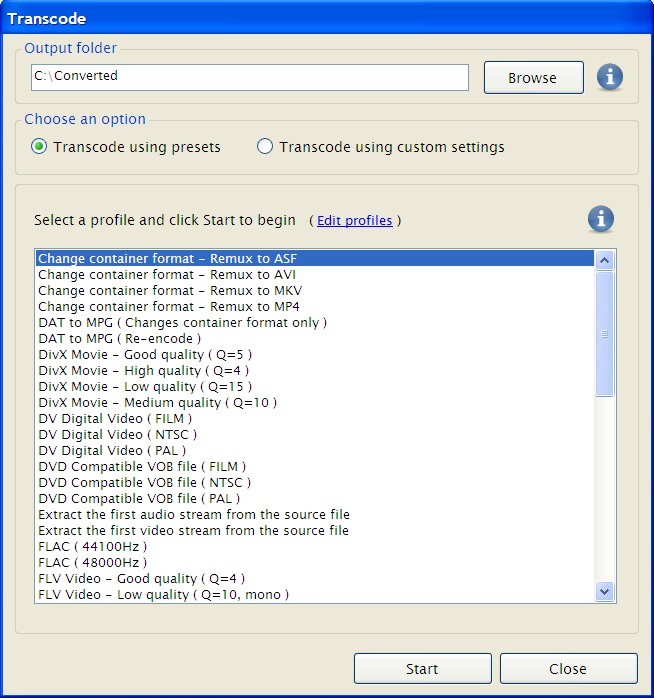Select Transcode using custom settings option
This screenshot has width=654, height=698.
pos(265,147)
